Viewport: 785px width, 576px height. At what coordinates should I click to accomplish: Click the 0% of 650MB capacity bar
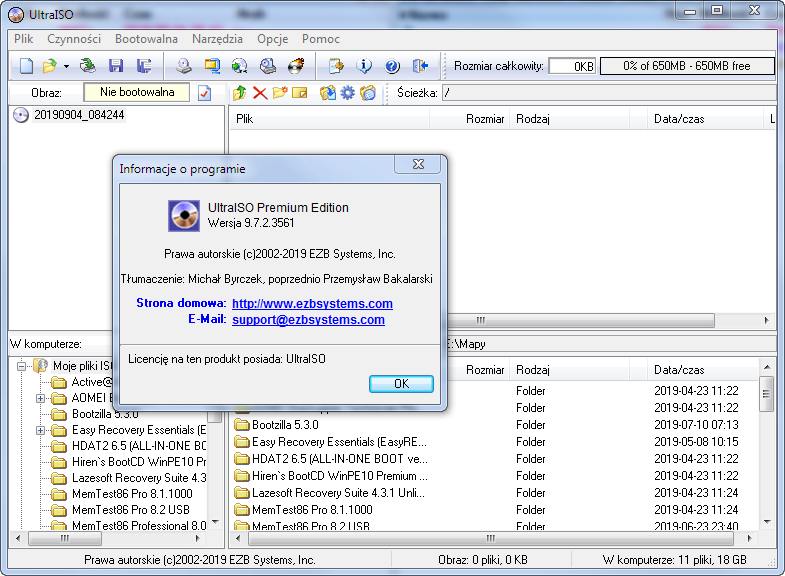pos(687,66)
